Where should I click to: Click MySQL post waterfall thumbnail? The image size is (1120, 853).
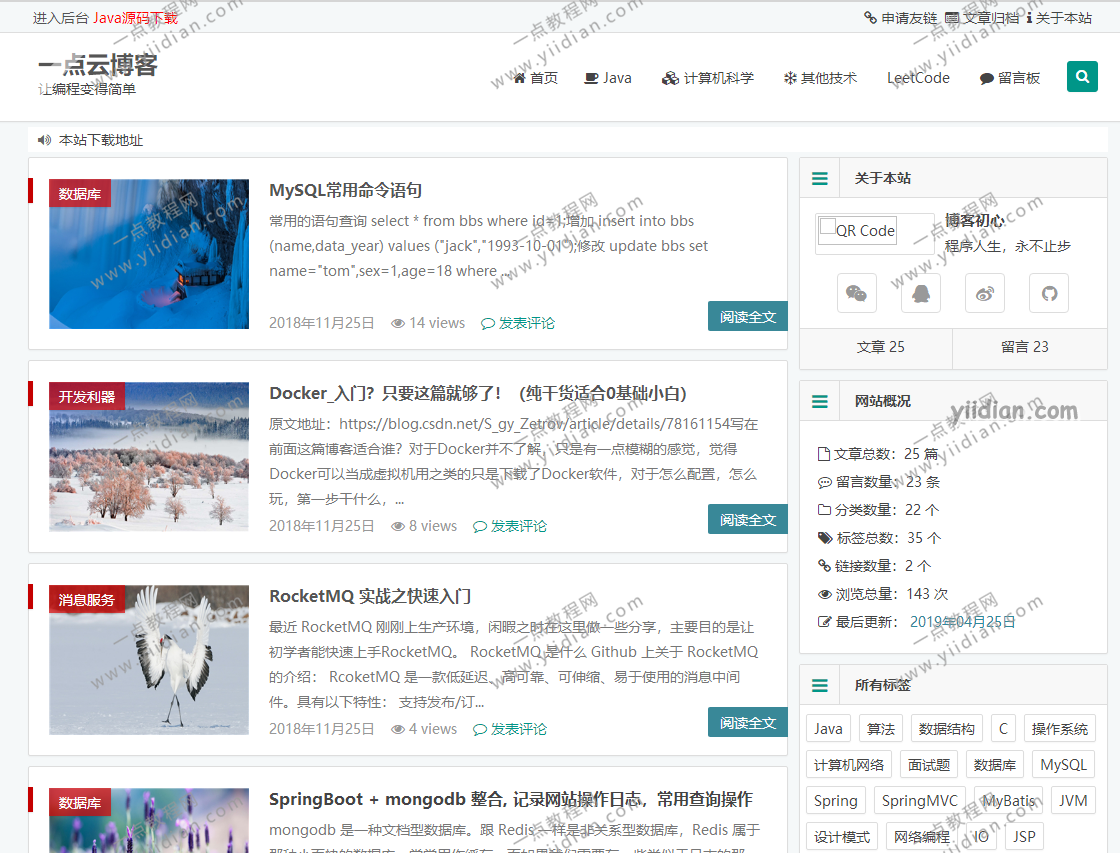coord(149,254)
